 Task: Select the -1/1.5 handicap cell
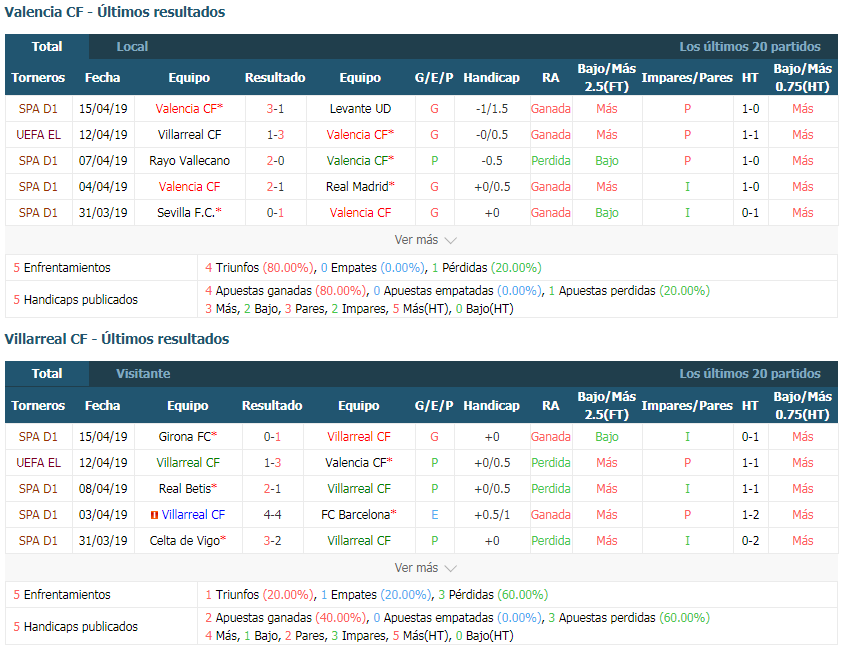pyautogui.click(x=492, y=109)
